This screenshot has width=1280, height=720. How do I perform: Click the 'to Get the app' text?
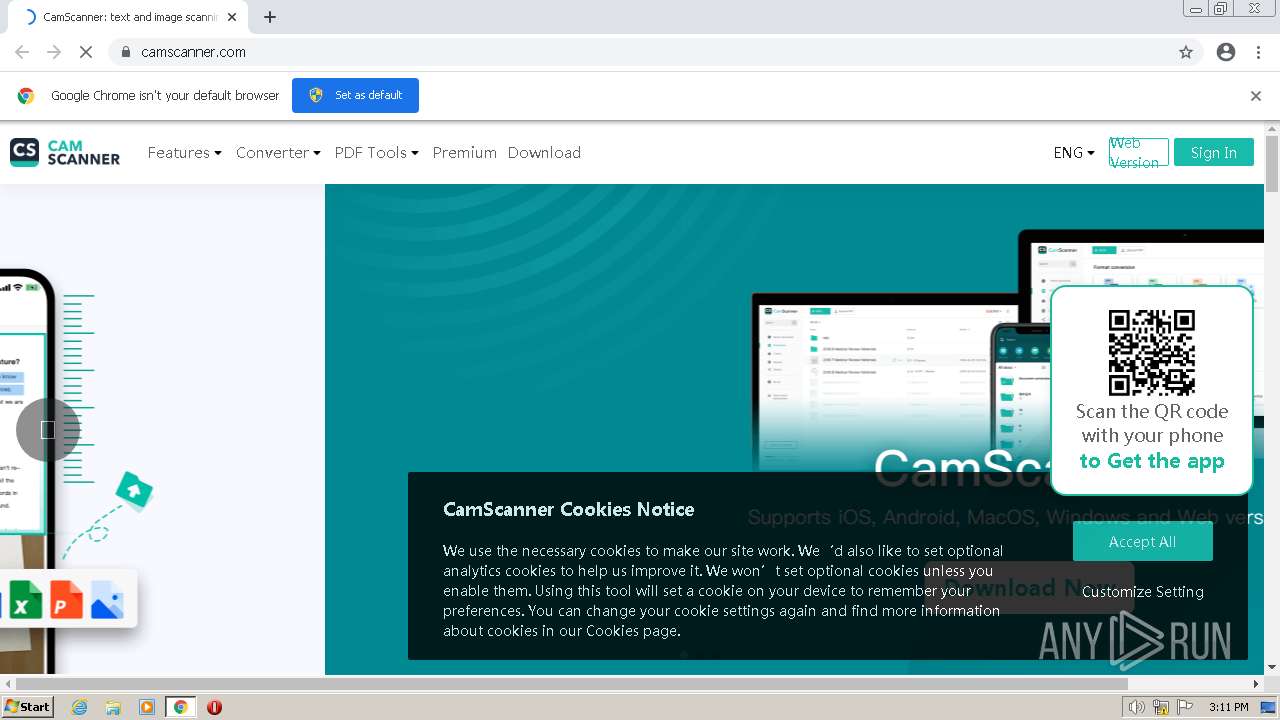point(1151,461)
